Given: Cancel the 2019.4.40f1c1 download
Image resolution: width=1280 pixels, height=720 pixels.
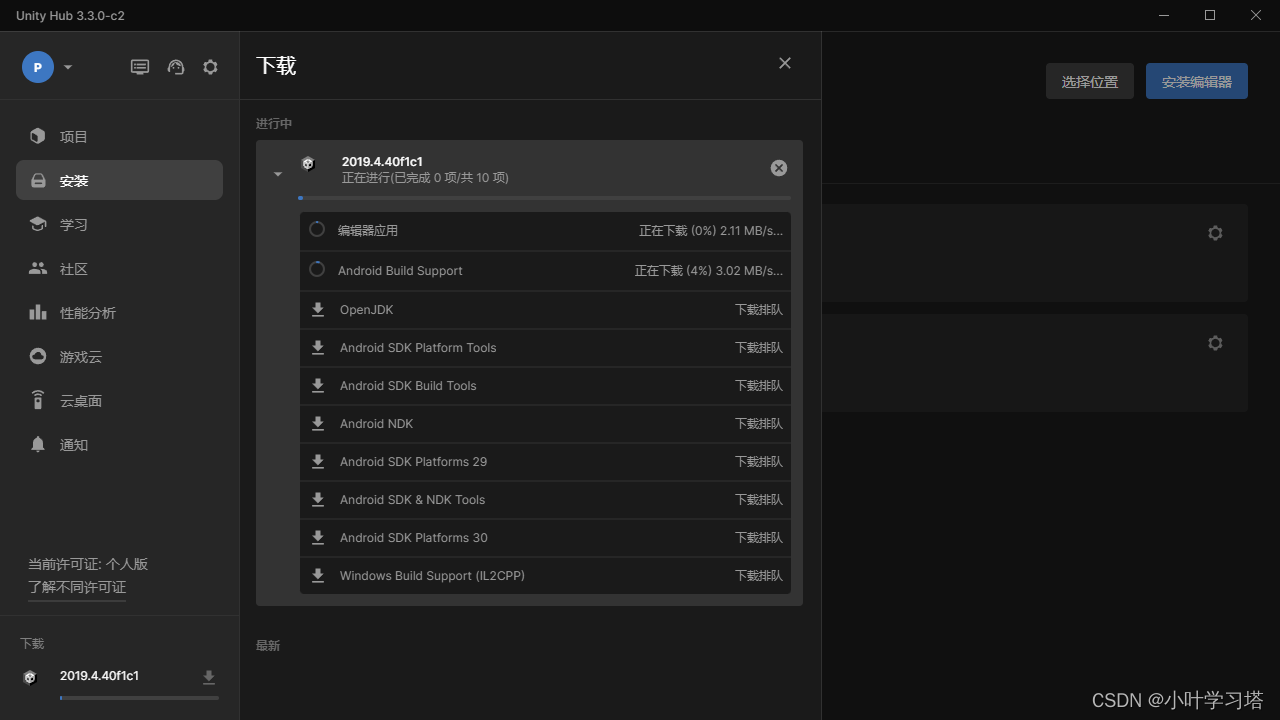Looking at the screenshot, I should click(x=779, y=168).
